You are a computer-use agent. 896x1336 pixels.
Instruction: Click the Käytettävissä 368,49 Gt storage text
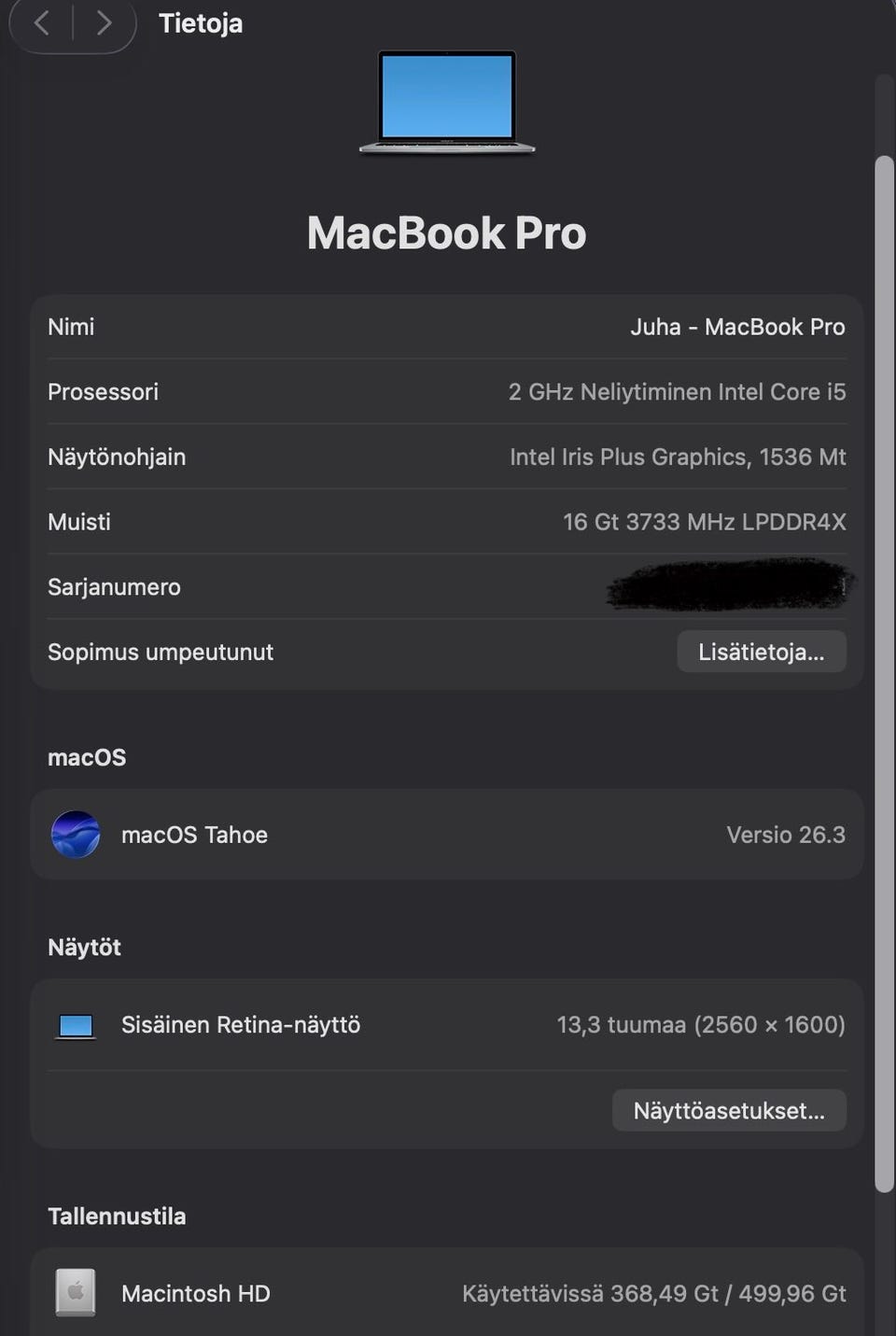653,1294
